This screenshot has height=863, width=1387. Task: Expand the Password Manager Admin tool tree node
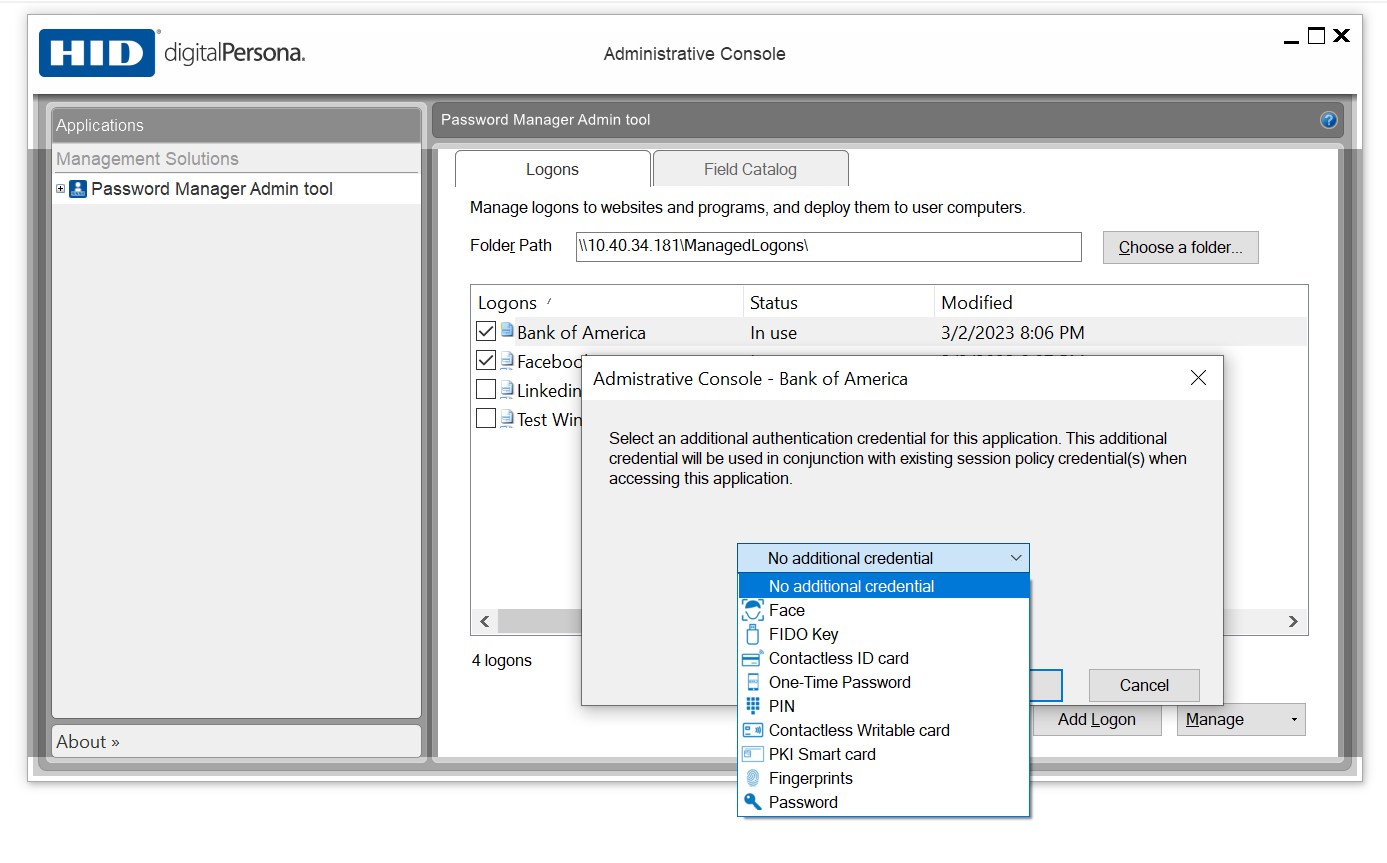[x=61, y=189]
